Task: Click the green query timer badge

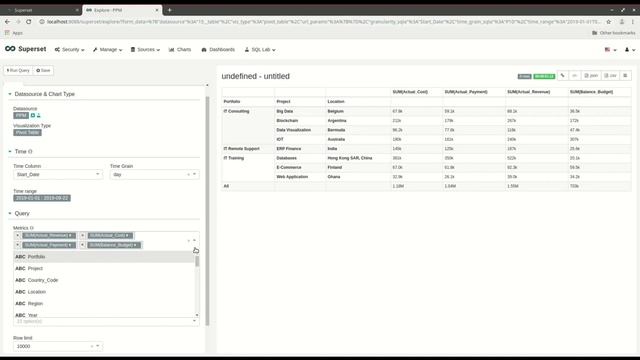Action: 544,76
